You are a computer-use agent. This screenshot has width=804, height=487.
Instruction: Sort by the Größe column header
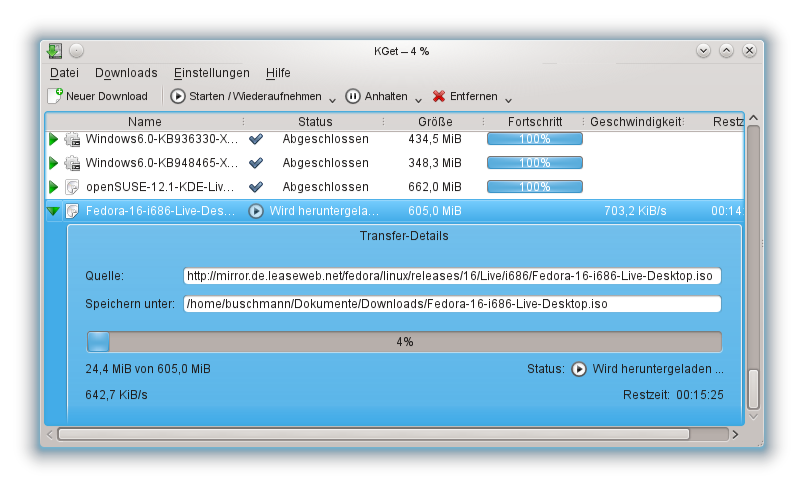click(435, 121)
